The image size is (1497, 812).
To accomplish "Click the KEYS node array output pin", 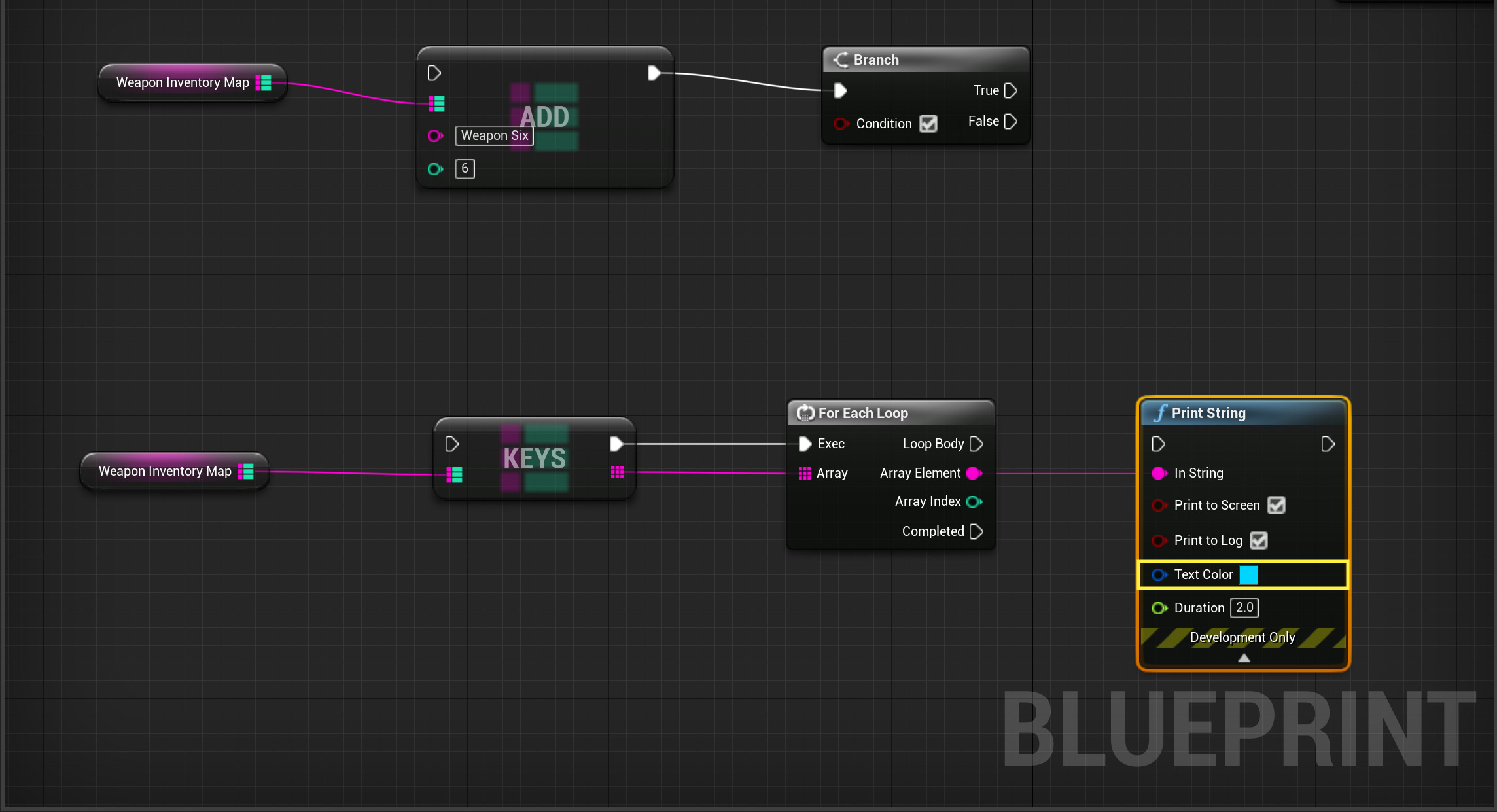I will tap(617, 472).
